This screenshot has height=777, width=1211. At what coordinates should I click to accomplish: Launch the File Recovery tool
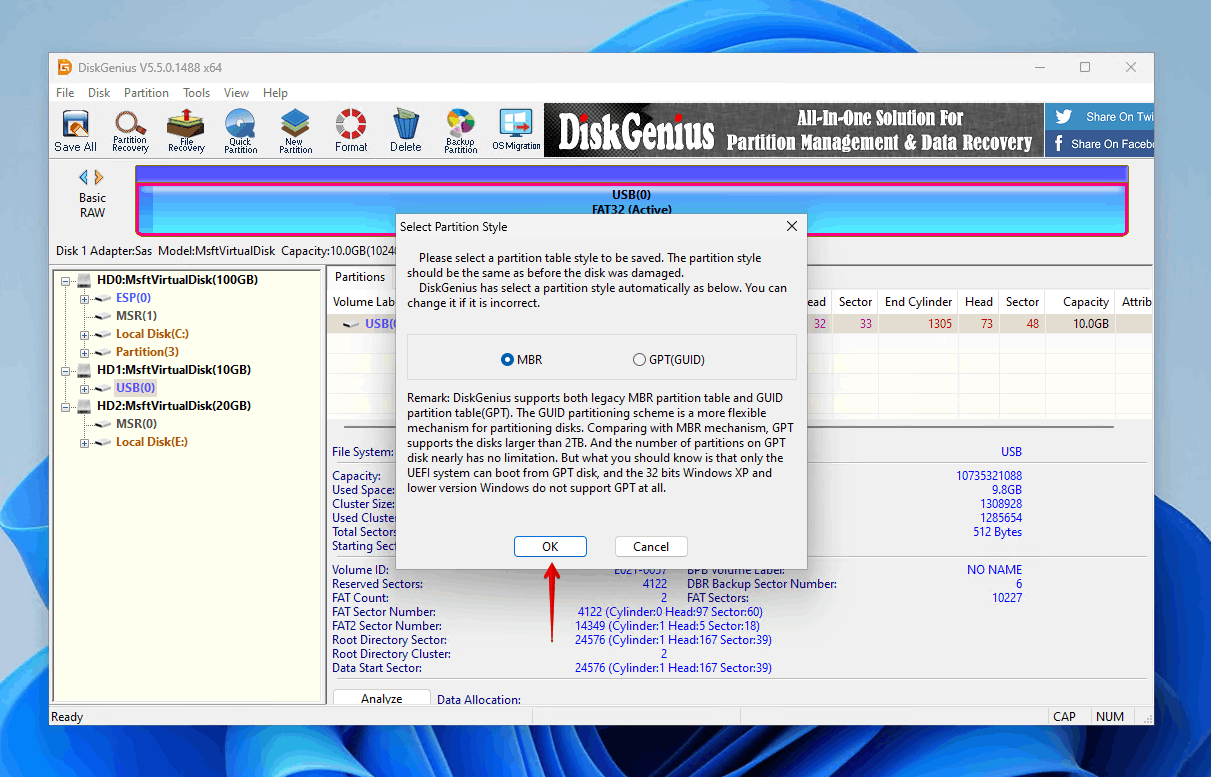tap(186, 130)
